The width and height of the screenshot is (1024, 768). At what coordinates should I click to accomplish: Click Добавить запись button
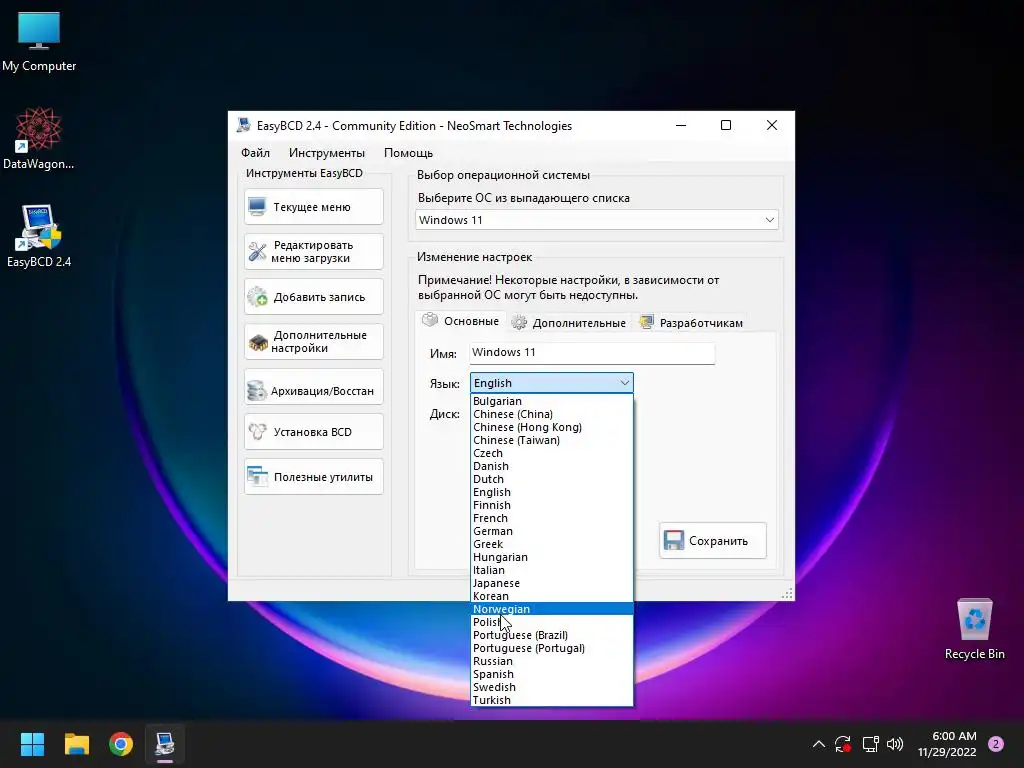point(314,297)
